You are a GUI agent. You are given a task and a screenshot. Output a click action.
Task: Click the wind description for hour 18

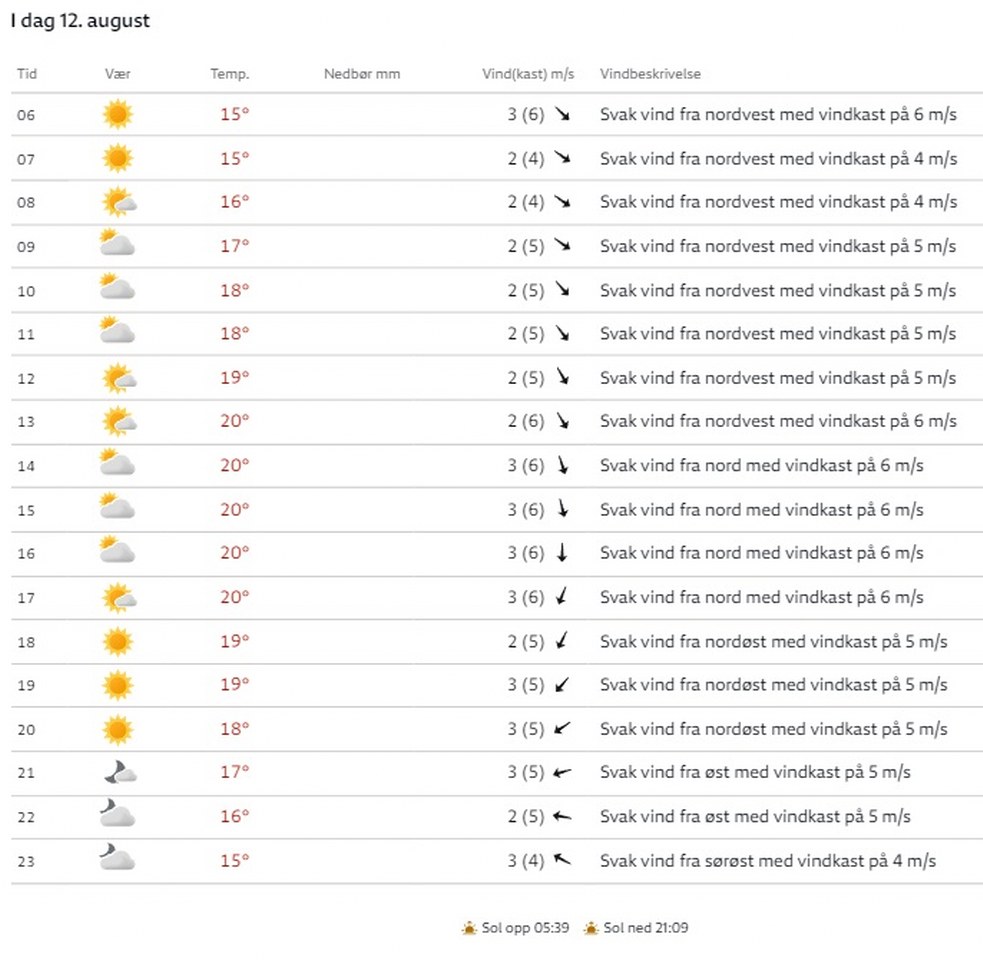773,641
